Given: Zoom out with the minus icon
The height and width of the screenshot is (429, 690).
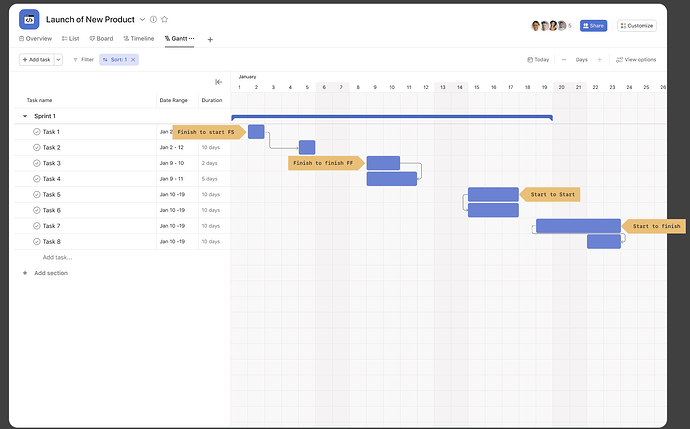Looking at the screenshot, I should 564,59.
